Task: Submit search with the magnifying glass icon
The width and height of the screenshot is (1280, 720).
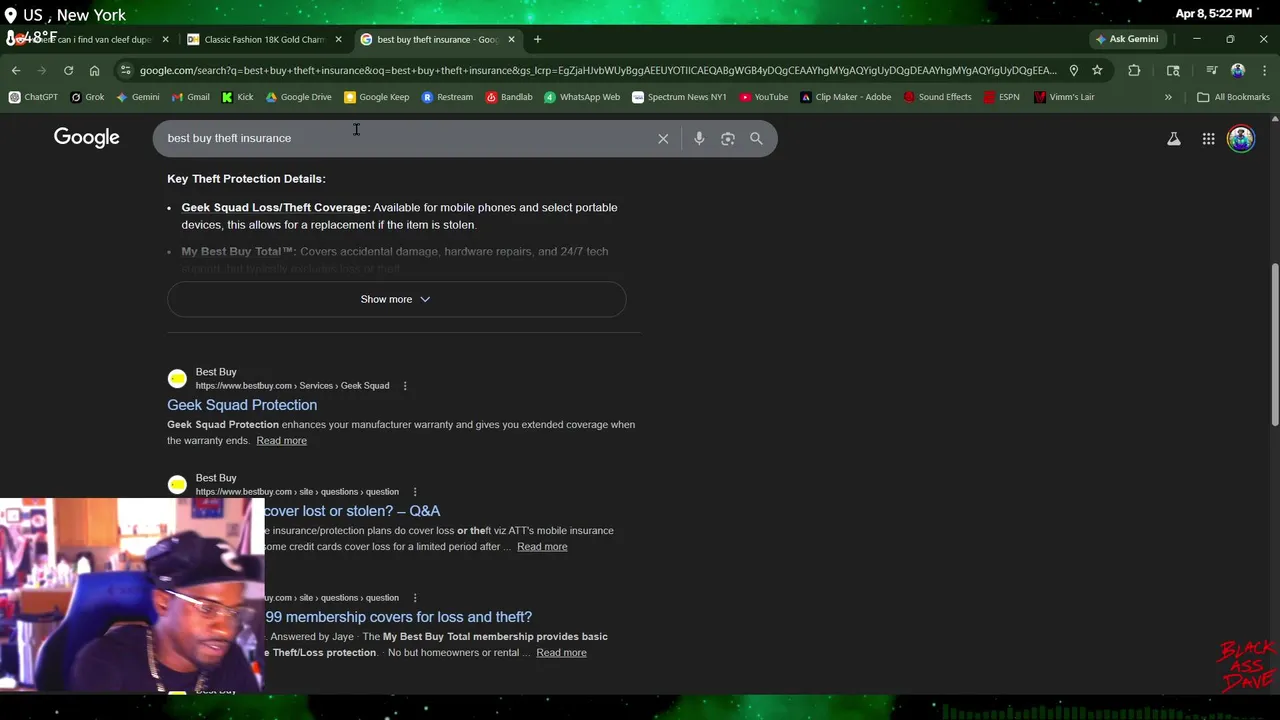Action: [x=756, y=139]
